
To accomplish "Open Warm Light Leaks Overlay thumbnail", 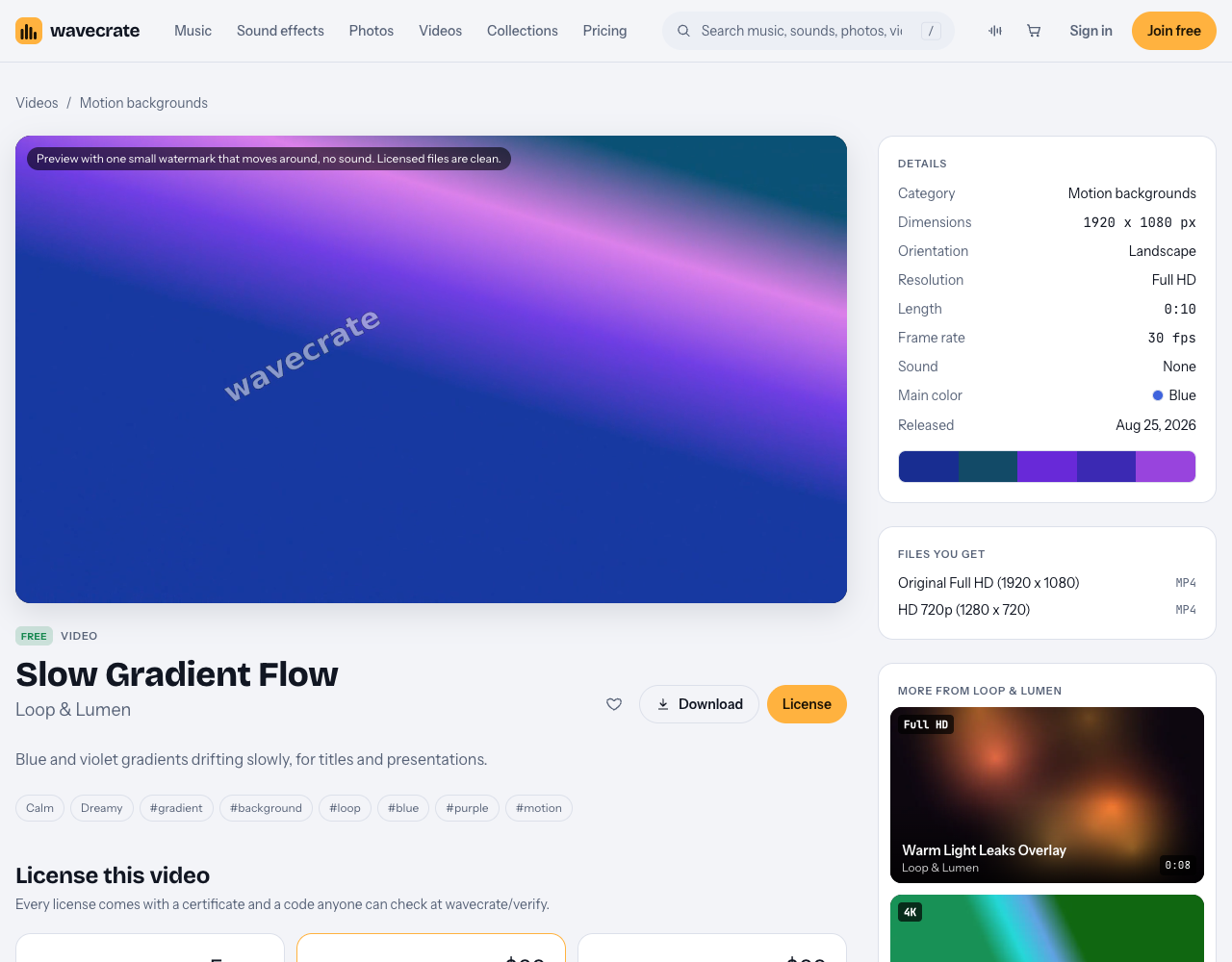I will tap(1047, 795).
